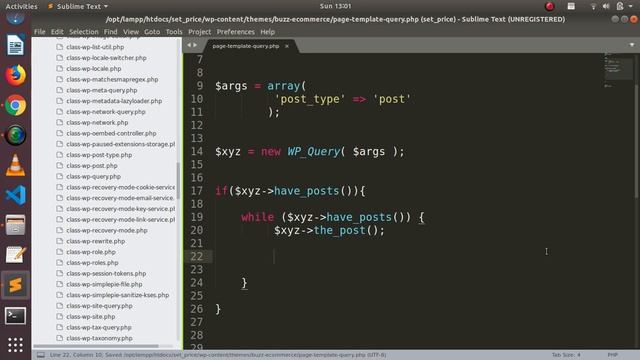
Task: Open the Sublime Text app menu dropdown
Action: tap(78, 6)
